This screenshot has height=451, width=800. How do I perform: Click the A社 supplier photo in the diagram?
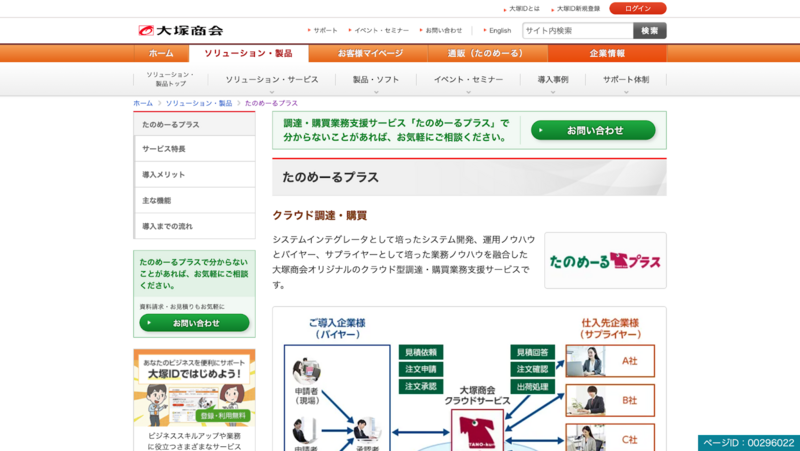click(585, 361)
